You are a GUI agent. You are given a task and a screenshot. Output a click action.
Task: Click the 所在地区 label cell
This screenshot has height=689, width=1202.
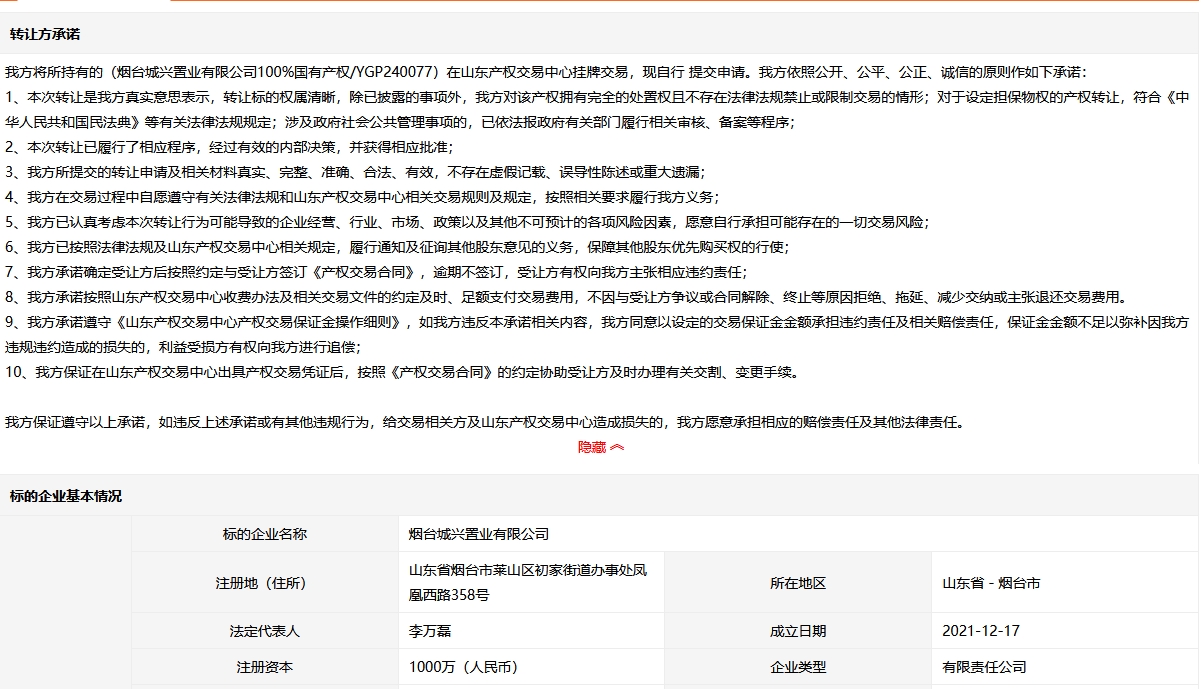coord(798,583)
